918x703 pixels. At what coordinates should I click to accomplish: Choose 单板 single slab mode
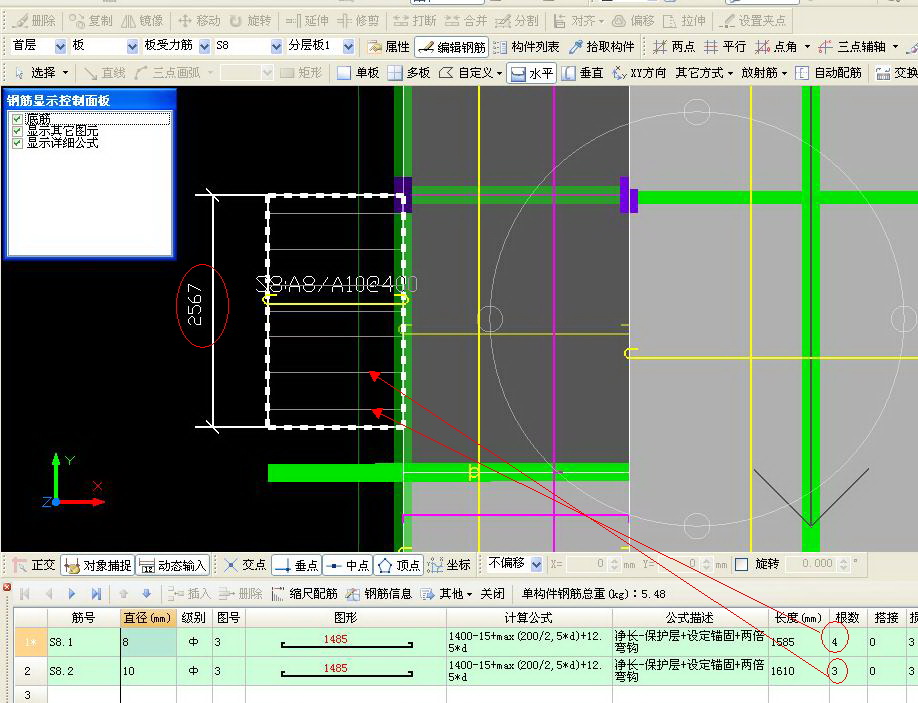(x=358, y=73)
